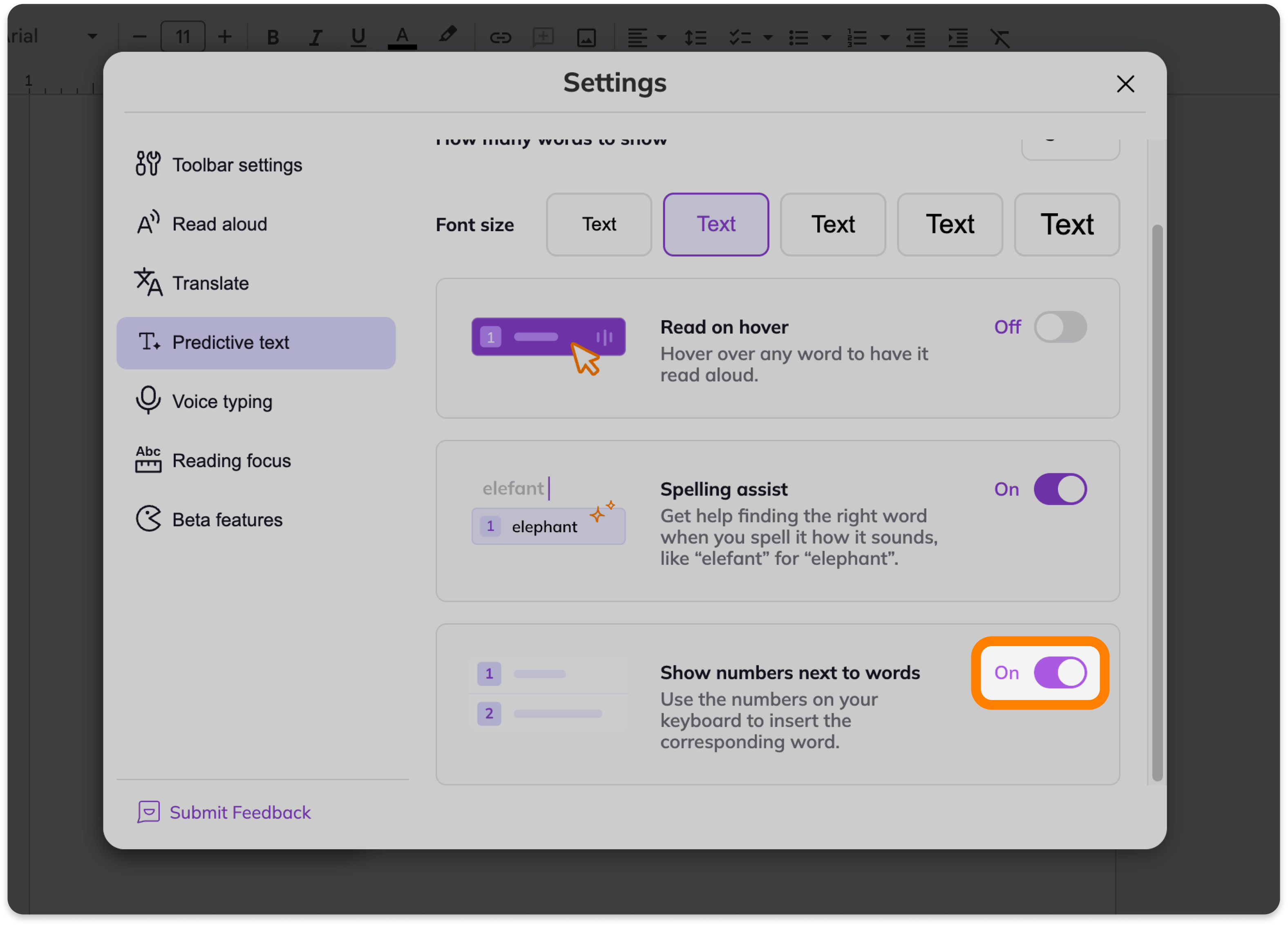Click the insert link icon

coord(500,38)
